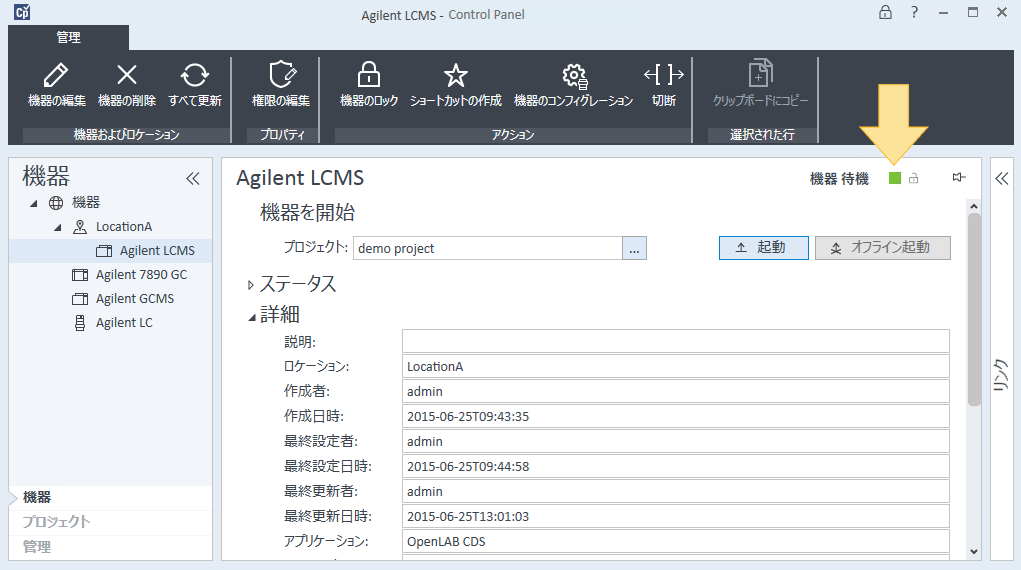Click the Control Panel app logo icon
The image size is (1021, 570).
22,12
